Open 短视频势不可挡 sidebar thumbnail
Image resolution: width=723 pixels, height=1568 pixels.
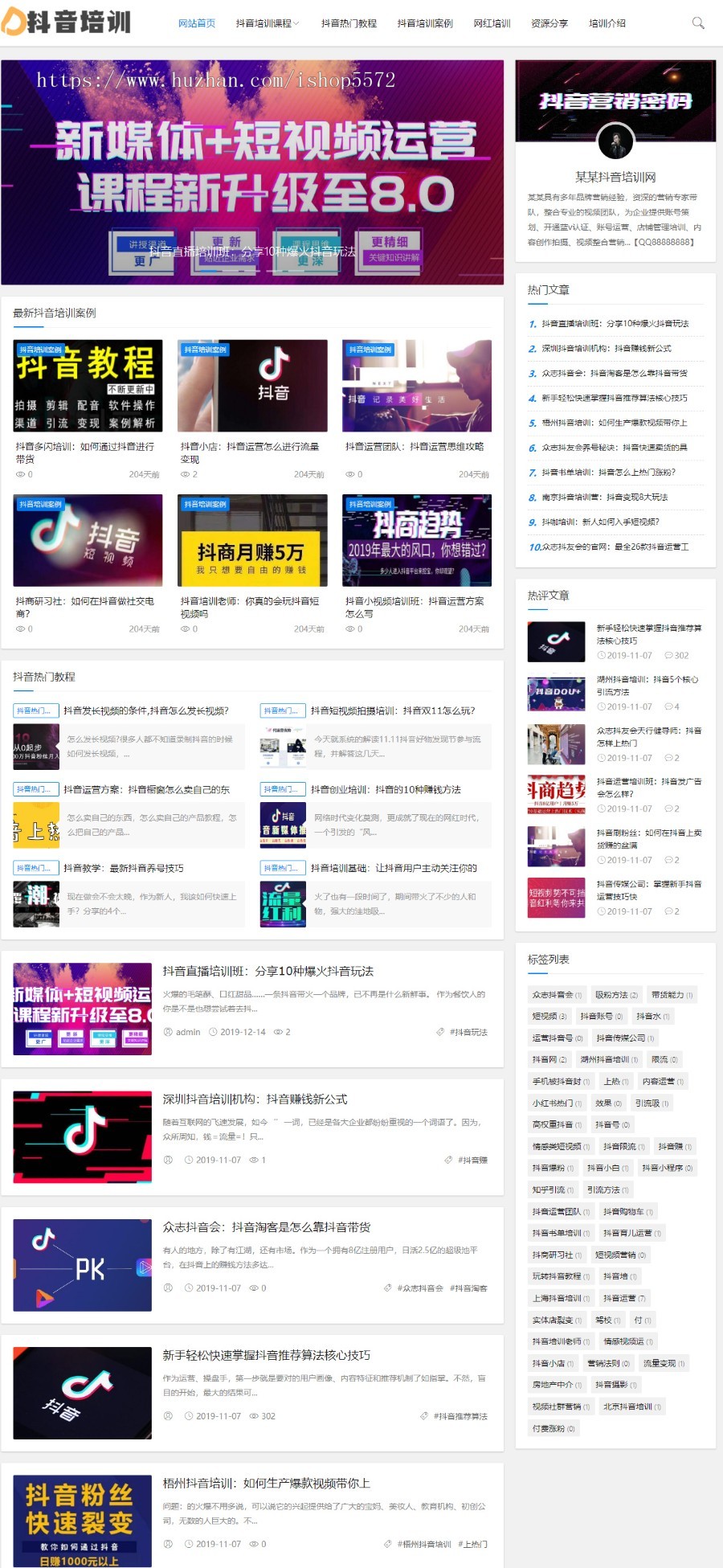[556, 898]
